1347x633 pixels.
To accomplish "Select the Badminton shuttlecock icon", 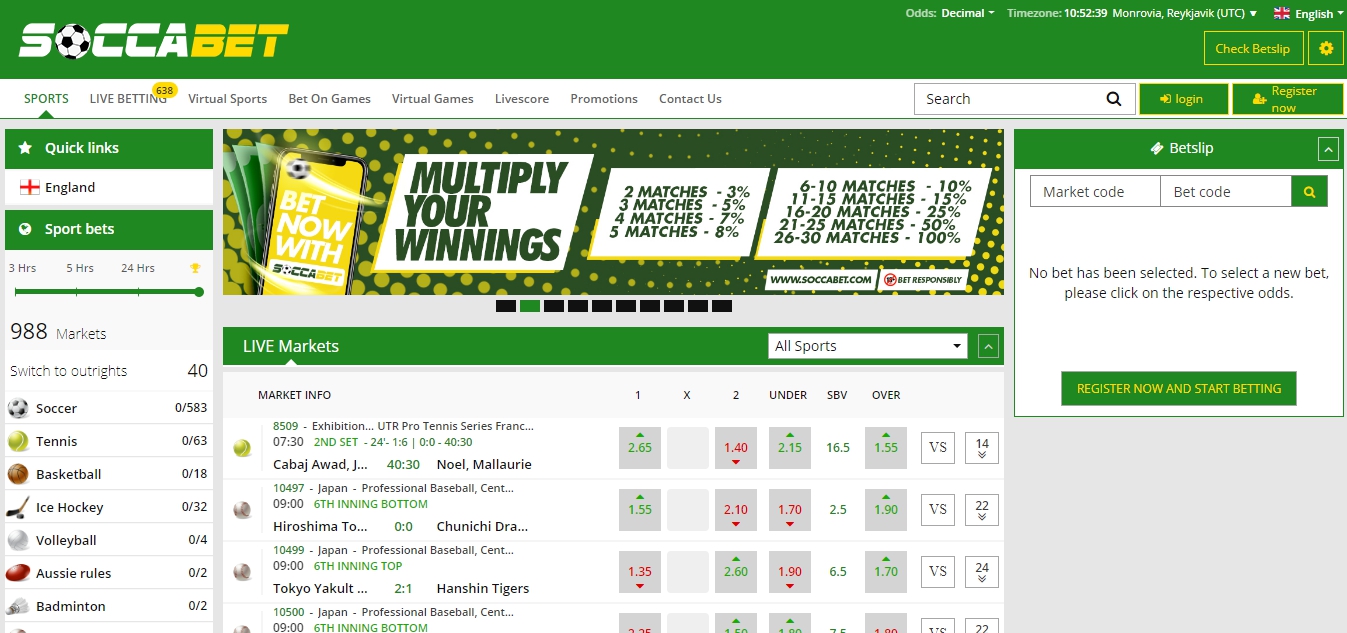I will tap(18, 606).
